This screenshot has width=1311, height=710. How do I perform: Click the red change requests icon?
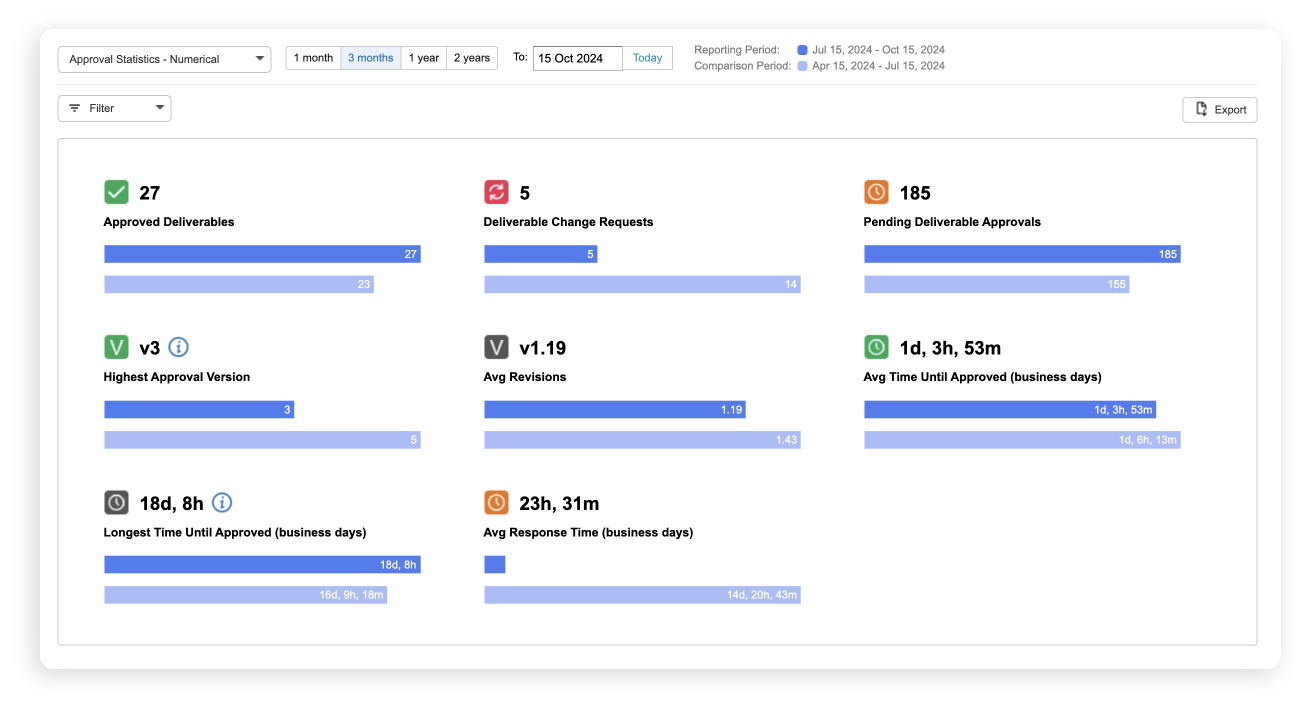[495, 191]
